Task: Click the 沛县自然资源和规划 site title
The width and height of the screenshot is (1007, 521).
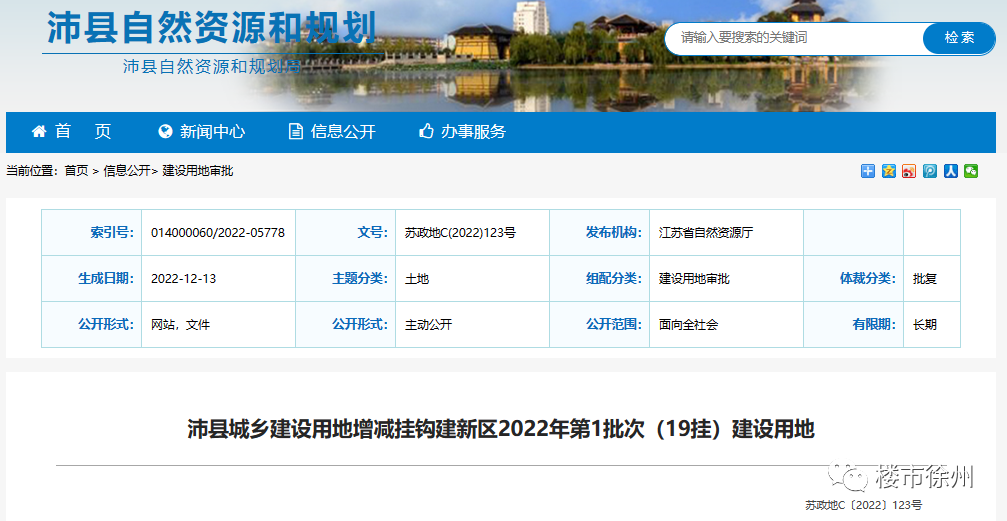Action: [x=211, y=28]
